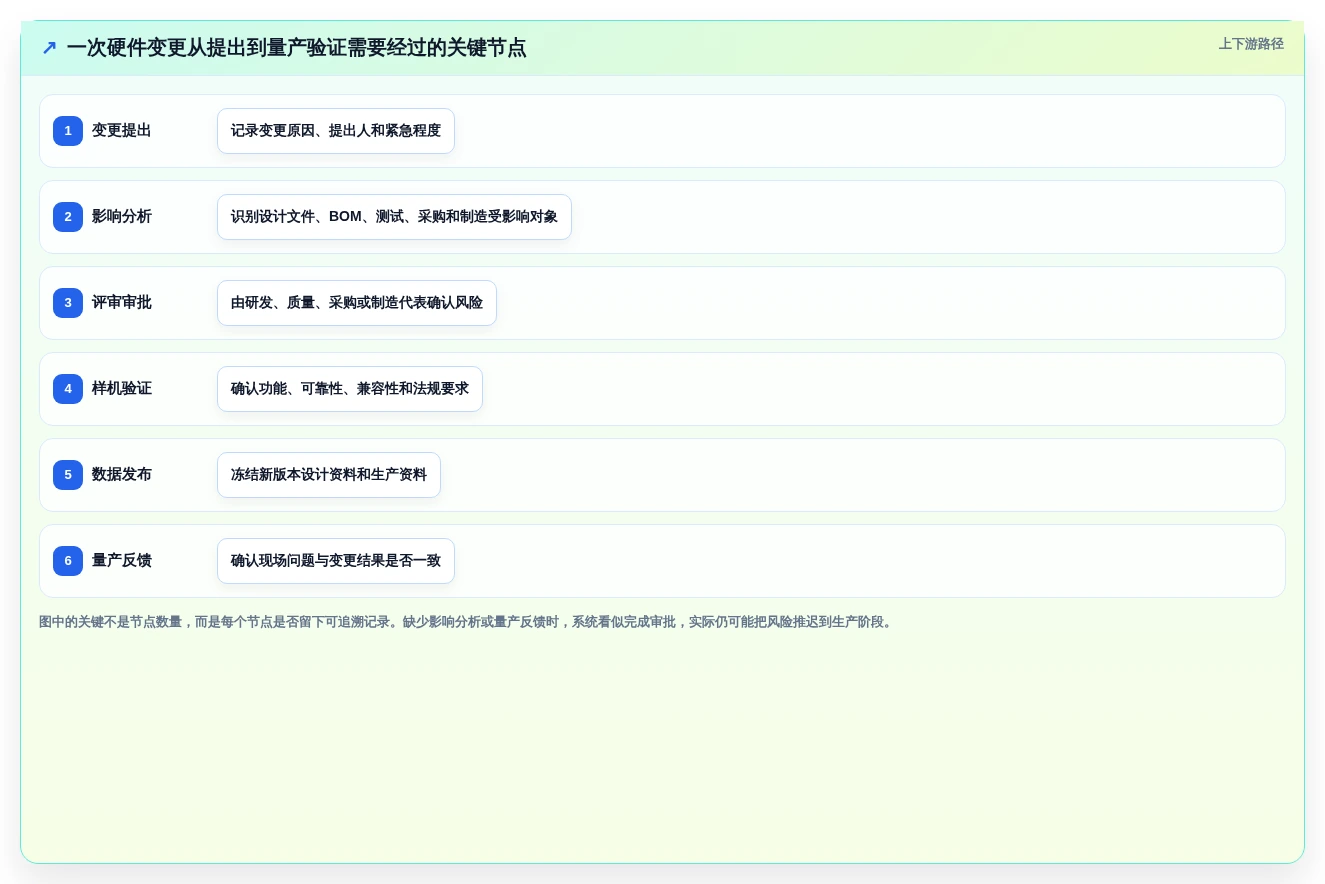
Task: Click the 冻结新版本设计资料和生产资料 box
Action: click(329, 475)
